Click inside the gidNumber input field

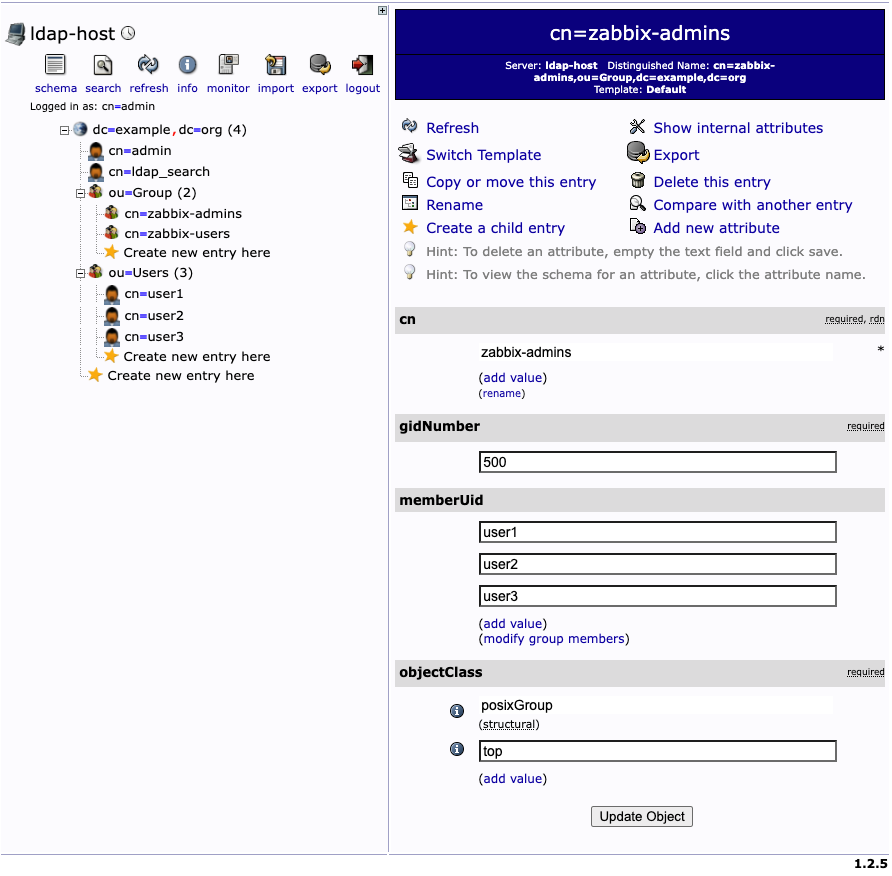657,461
